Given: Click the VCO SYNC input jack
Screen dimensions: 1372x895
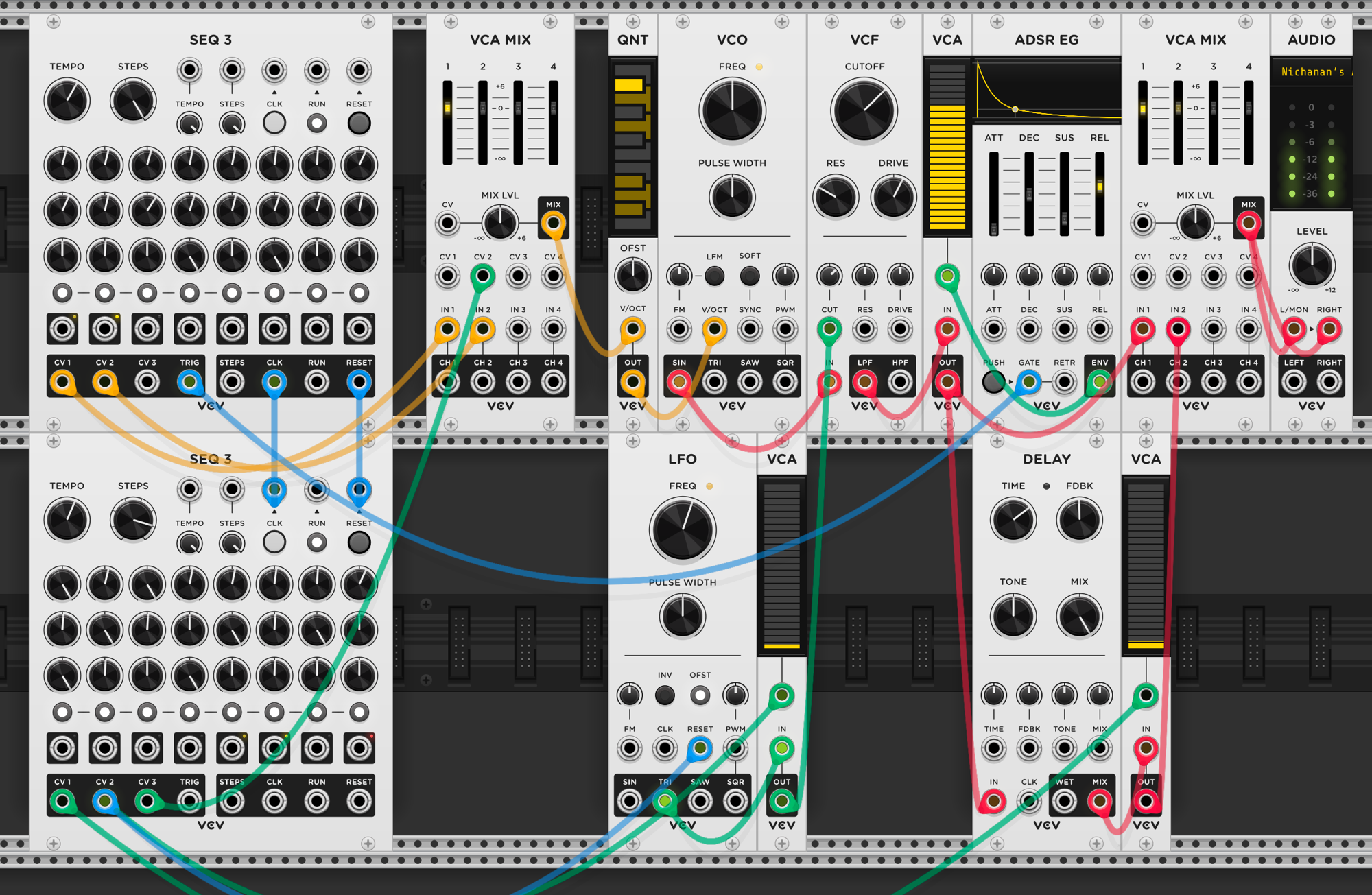Looking at the screenshot, I should tap(750, 329).
